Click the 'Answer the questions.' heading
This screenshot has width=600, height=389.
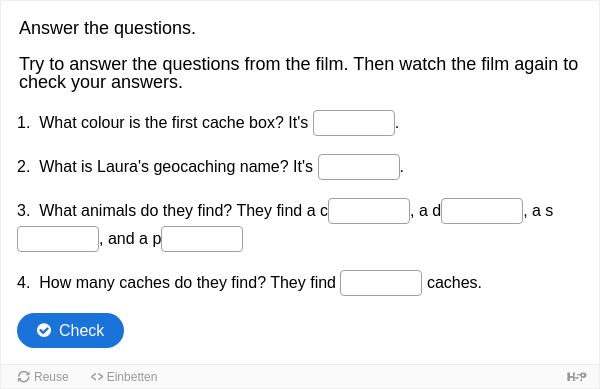[107, 28]
